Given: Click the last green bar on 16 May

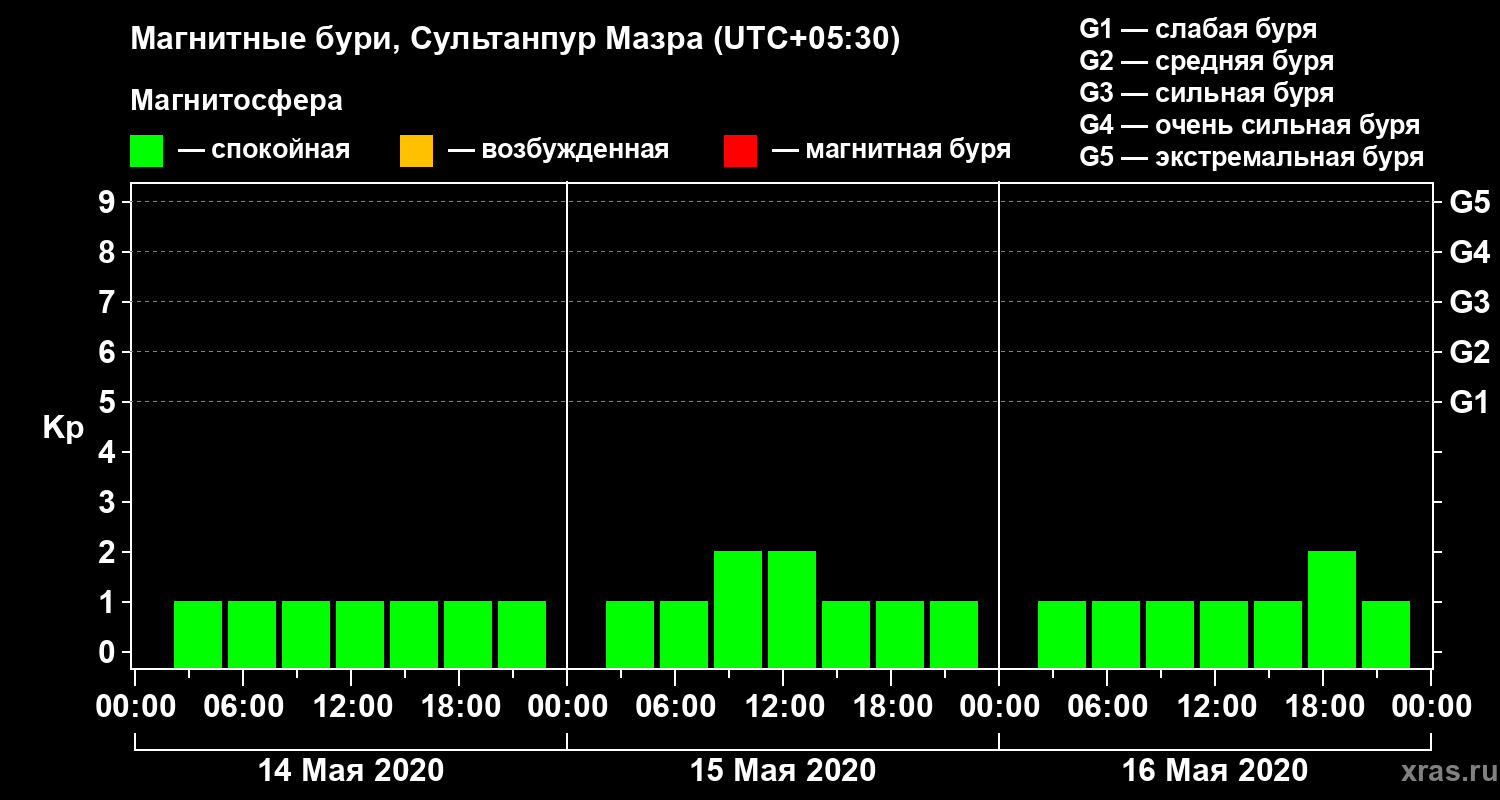Looking at the screenshot, I should pos(1386,634).
